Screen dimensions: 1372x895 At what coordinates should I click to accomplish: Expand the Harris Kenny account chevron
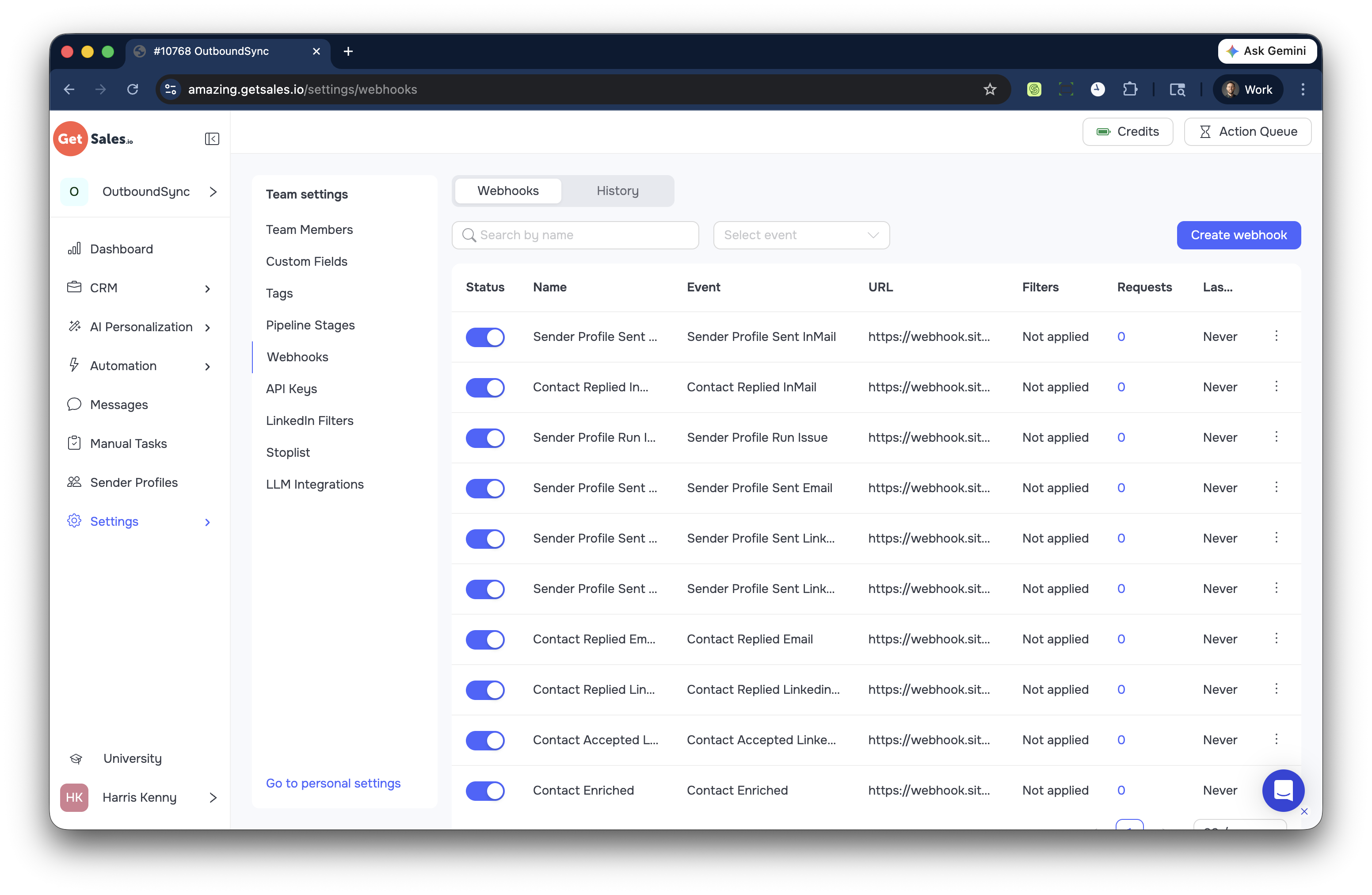point(213,798)
